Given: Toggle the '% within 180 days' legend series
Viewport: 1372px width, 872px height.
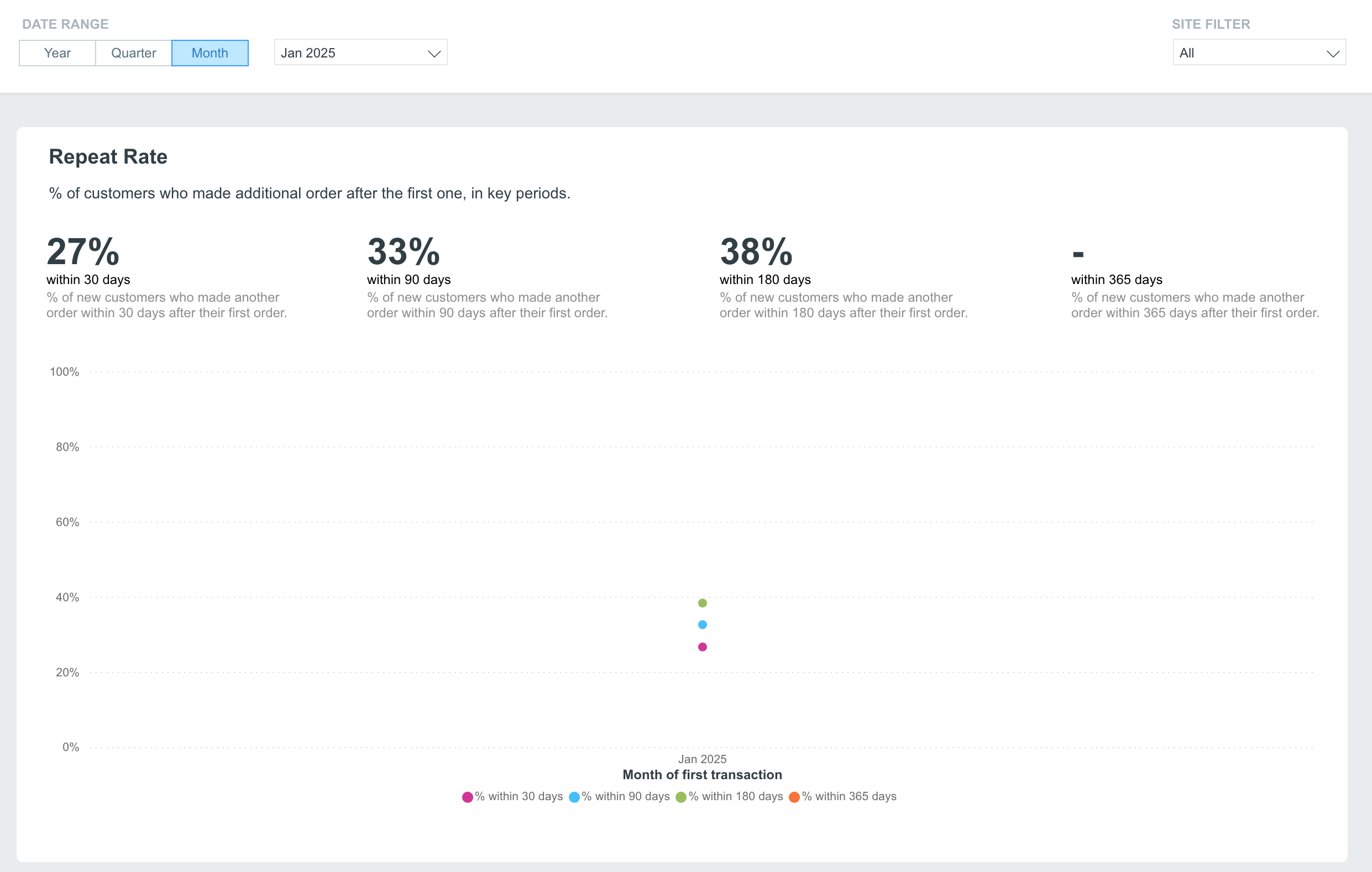Looking at the screenshot, I should point(729,796).
